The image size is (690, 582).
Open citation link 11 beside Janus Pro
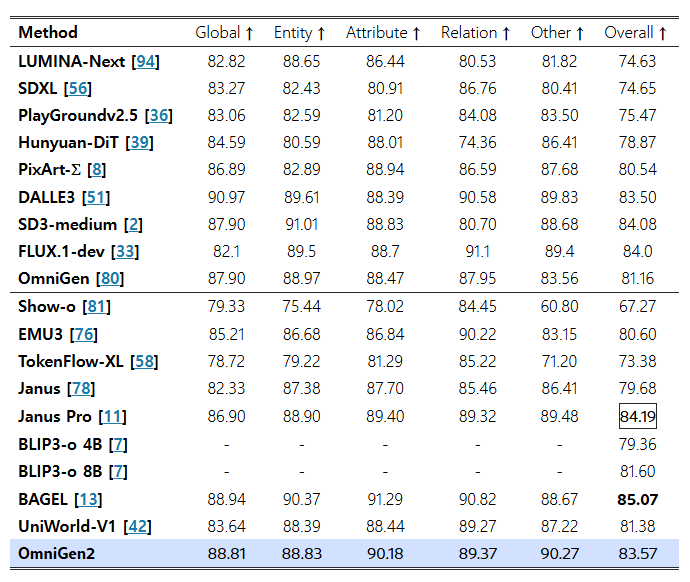click(113, 416)
